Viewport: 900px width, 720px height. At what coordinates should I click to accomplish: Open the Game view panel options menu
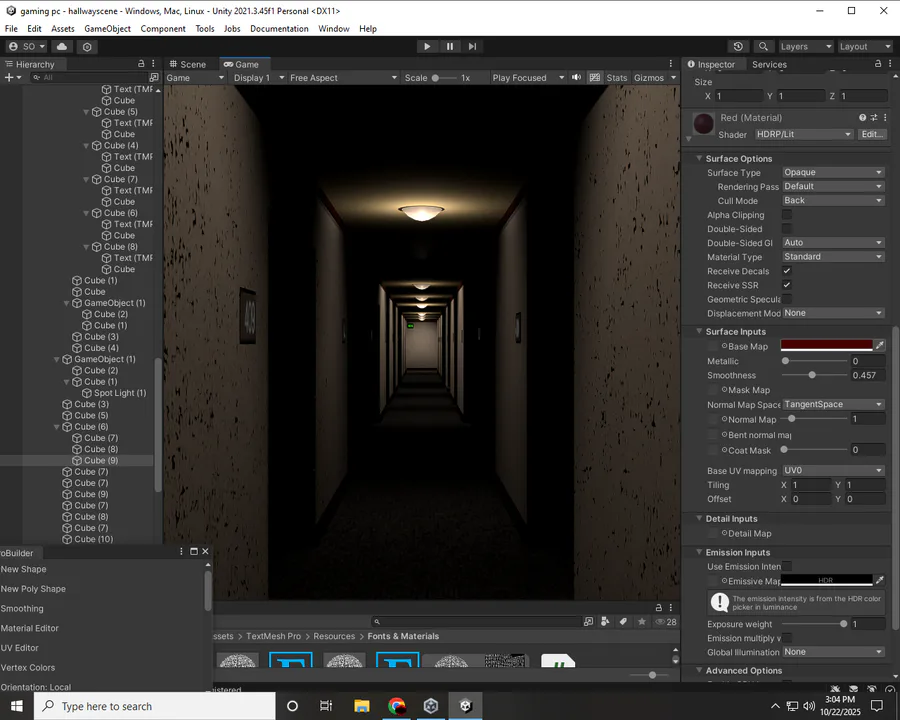click(670, 63)
